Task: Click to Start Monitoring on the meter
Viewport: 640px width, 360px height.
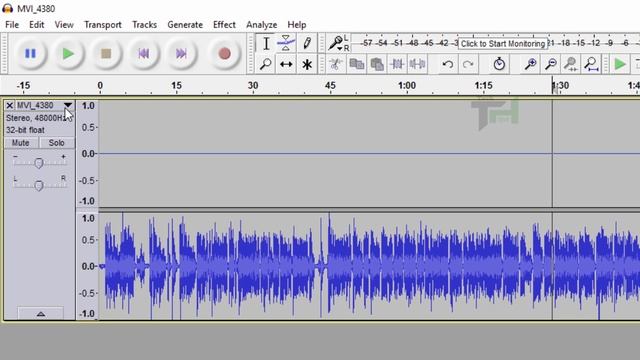Action: click(502, 44)
